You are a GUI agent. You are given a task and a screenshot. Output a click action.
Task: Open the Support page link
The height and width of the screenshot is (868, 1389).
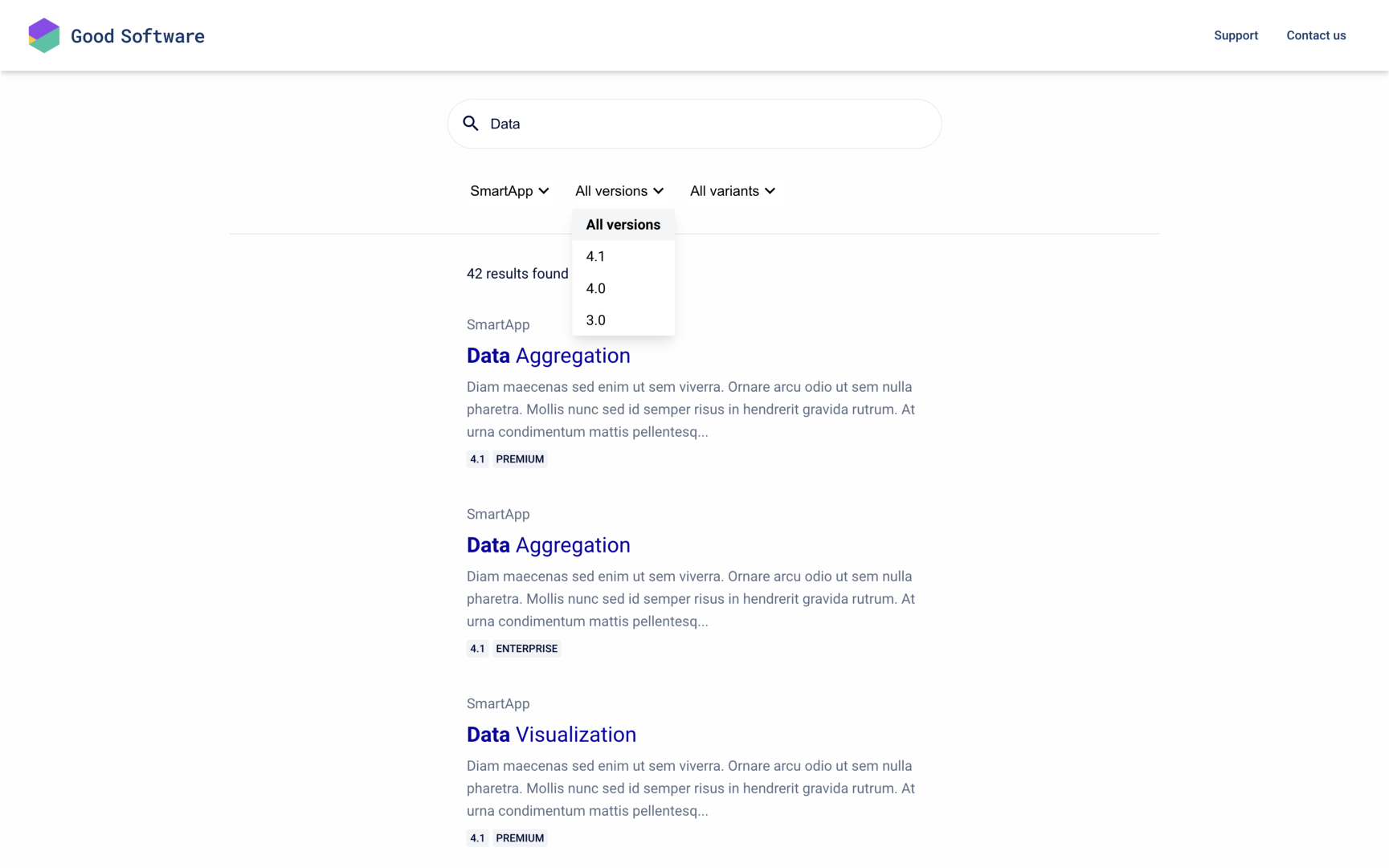pyautogui.click(x=1236, y=35)
